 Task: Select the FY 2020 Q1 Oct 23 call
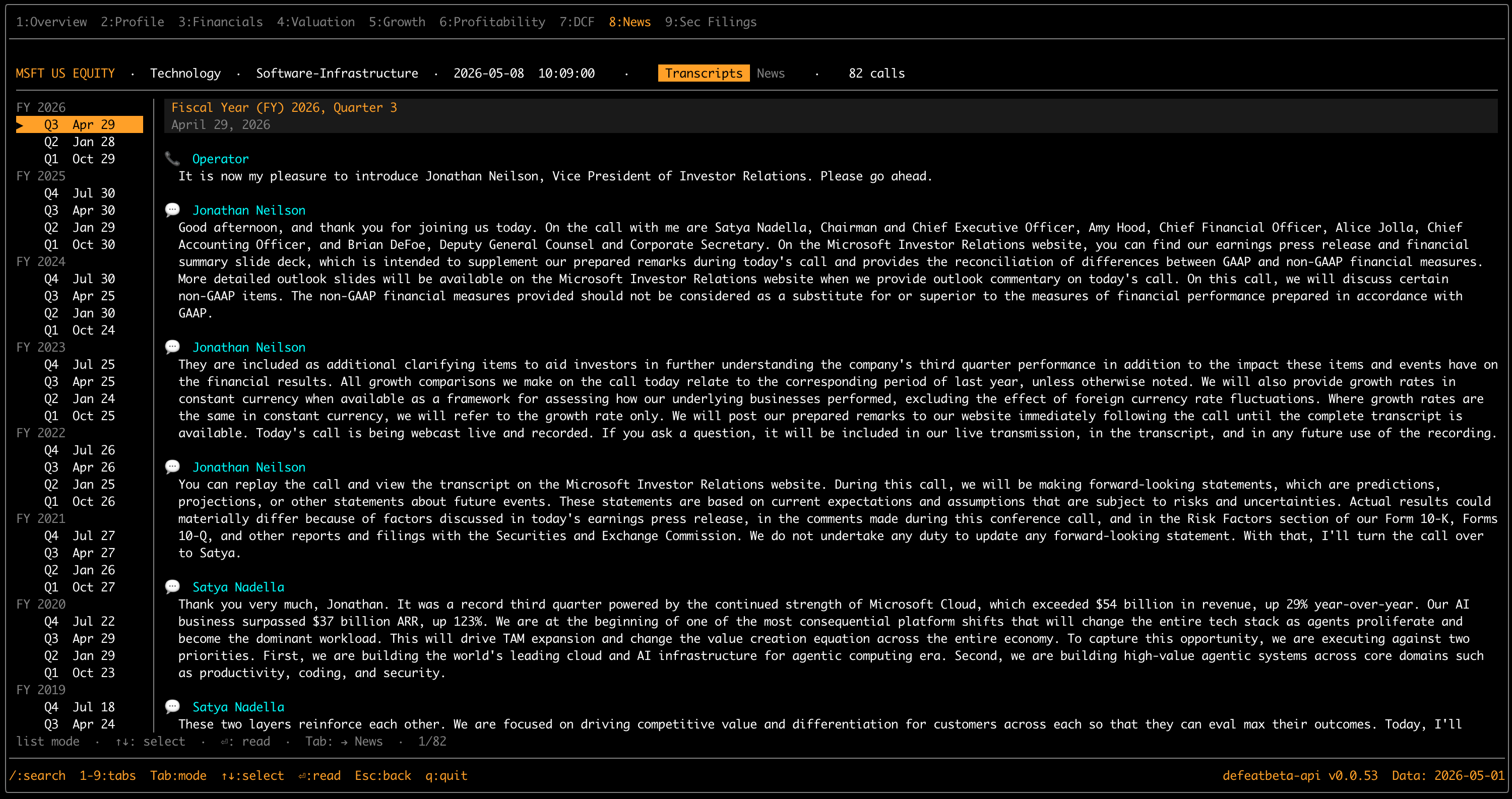[x=79, y=672]
